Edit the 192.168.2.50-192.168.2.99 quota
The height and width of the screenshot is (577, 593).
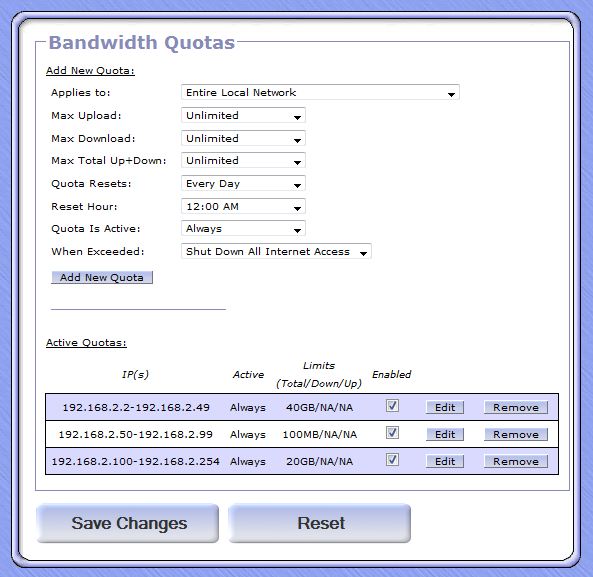pos(445,434)
